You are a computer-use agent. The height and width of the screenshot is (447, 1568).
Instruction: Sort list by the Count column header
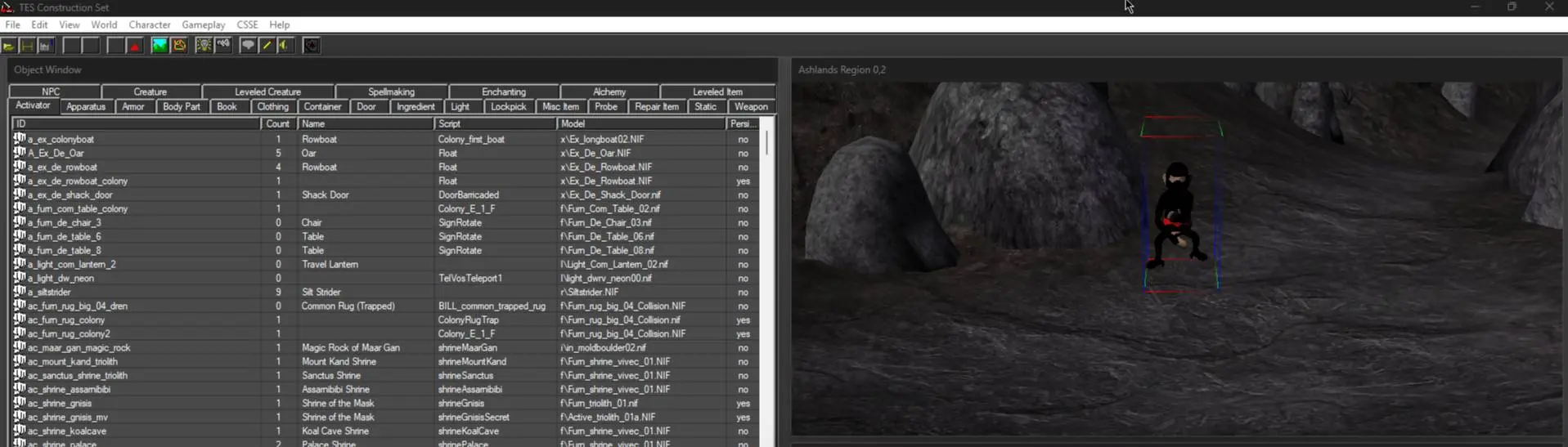click(278, 123)
